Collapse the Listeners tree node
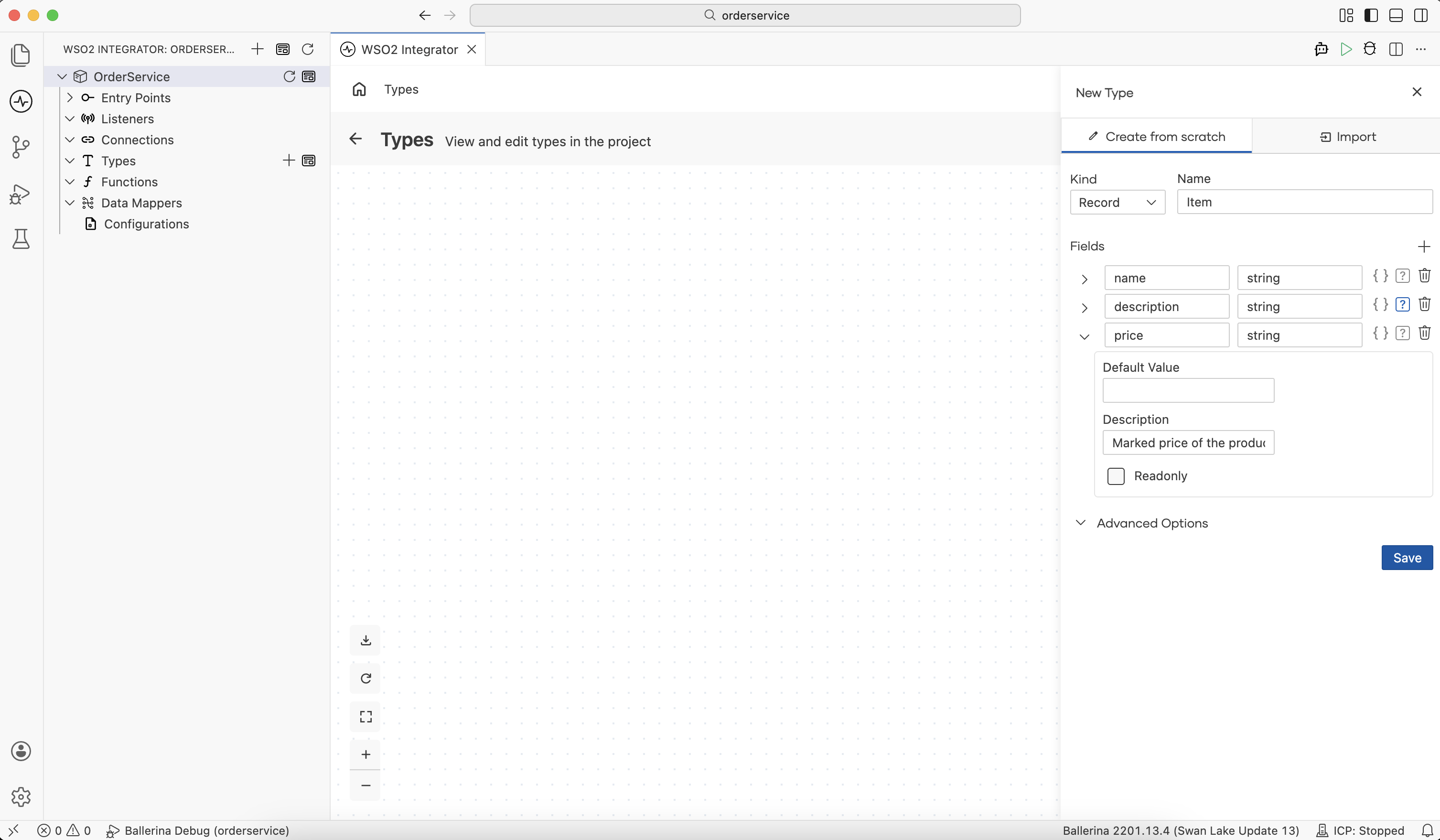1440x840 pixels. (70, 119)
